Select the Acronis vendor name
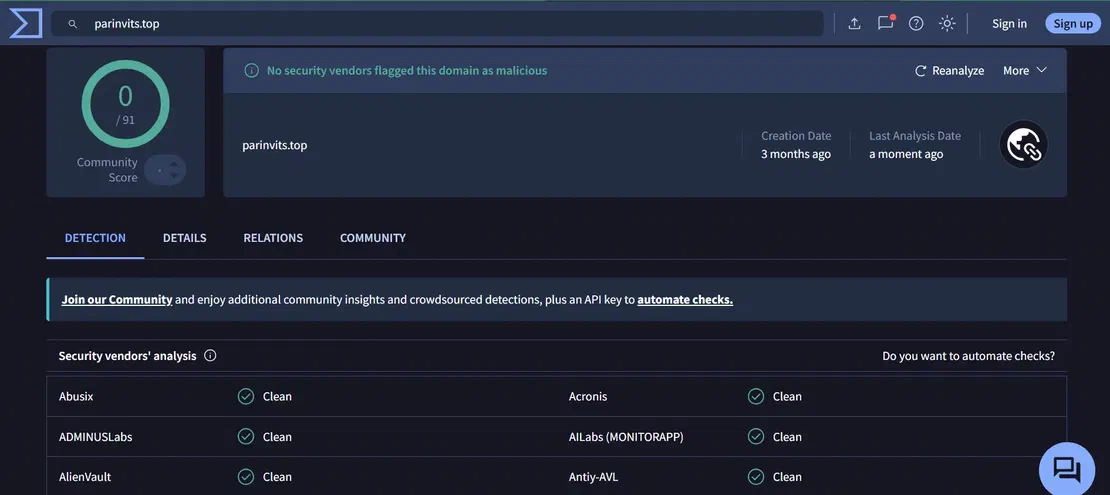This screenshot has height=495, width=1110. (588, 397)
